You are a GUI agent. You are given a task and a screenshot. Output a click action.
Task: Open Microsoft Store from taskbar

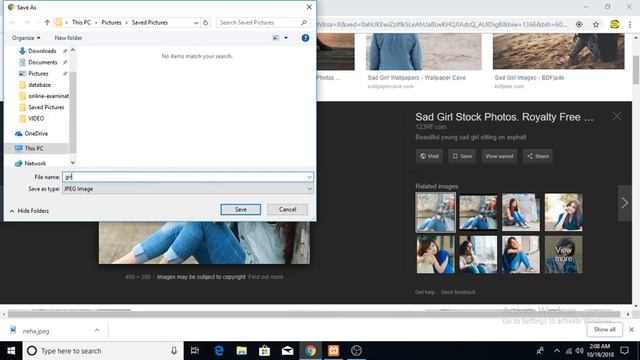pyautogui.click(x=264, y=351)
